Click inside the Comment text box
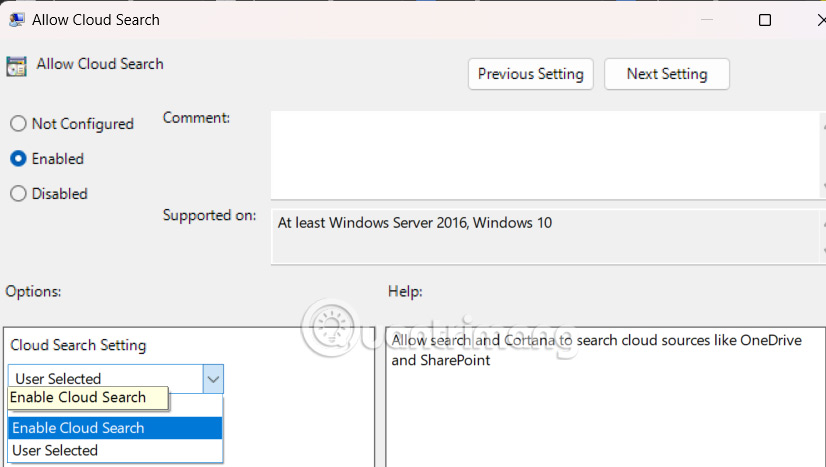The image size is (826, 467). coord(540,154)
